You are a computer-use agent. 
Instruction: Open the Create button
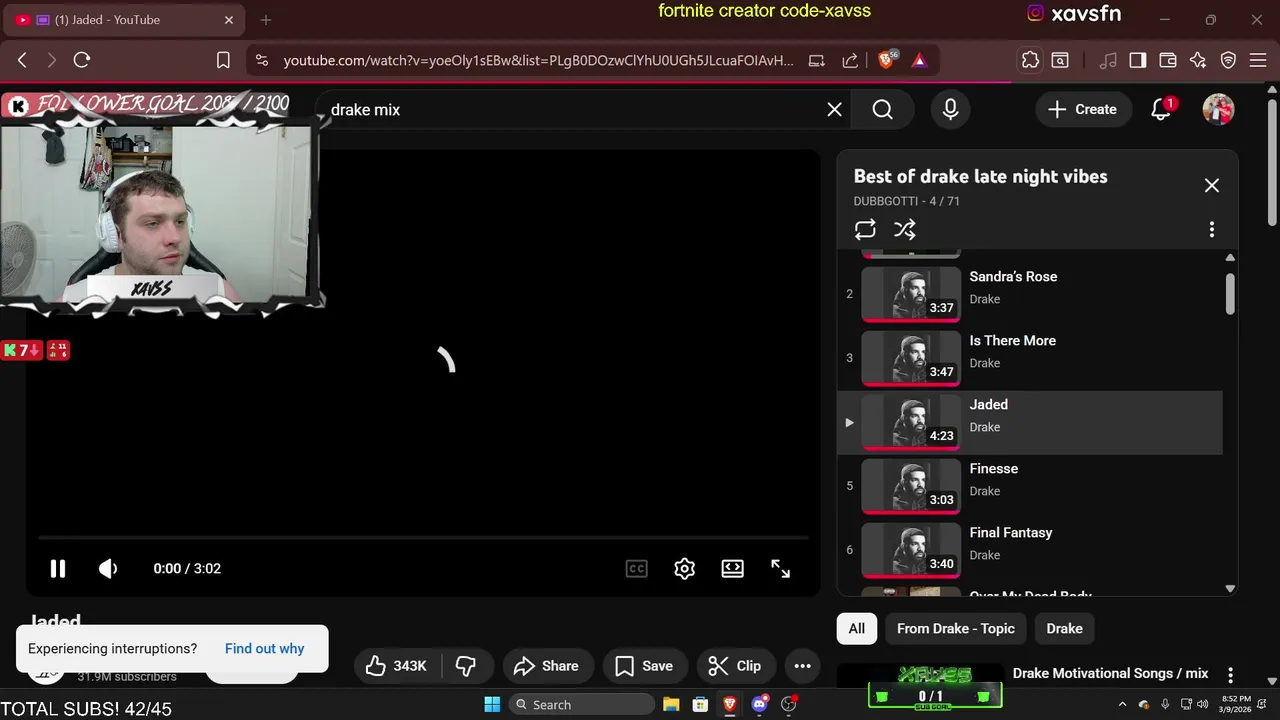coord(1082,110)
